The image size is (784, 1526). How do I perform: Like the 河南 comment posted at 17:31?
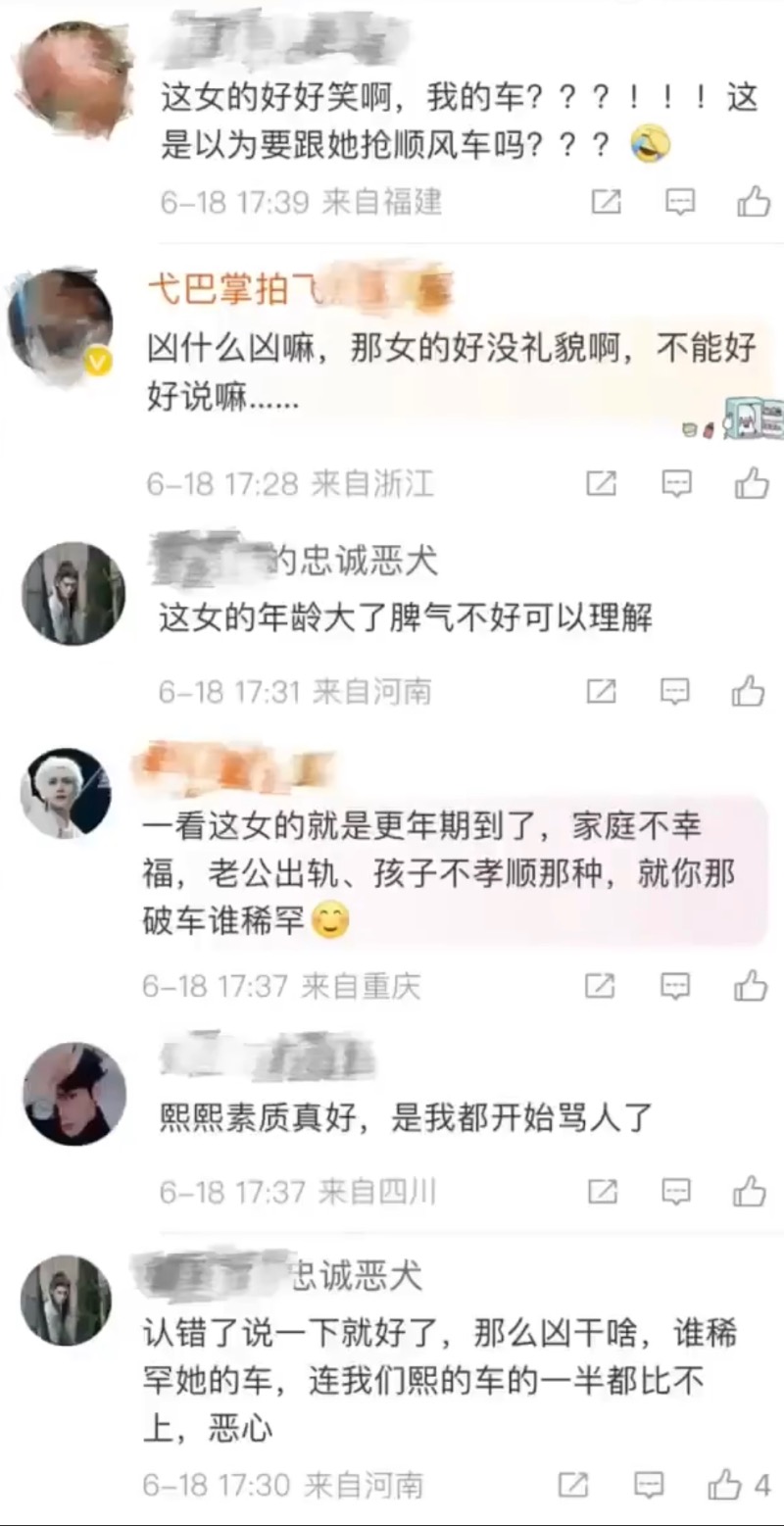749,691
